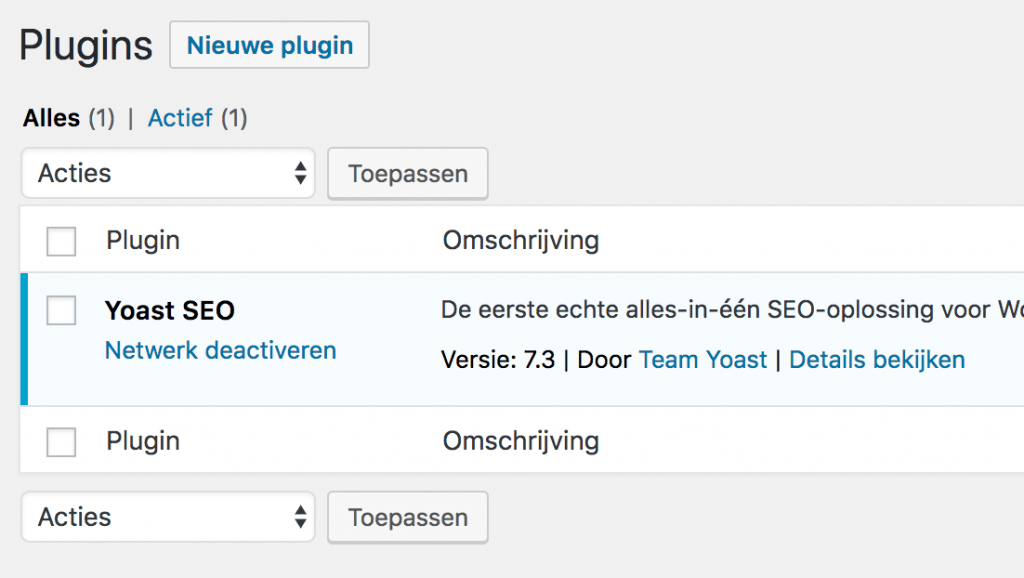Image resolution: width=1024 pixels, height=578 pixels.
Task: Click the Nieuwe plugin button
Action: 269,45
